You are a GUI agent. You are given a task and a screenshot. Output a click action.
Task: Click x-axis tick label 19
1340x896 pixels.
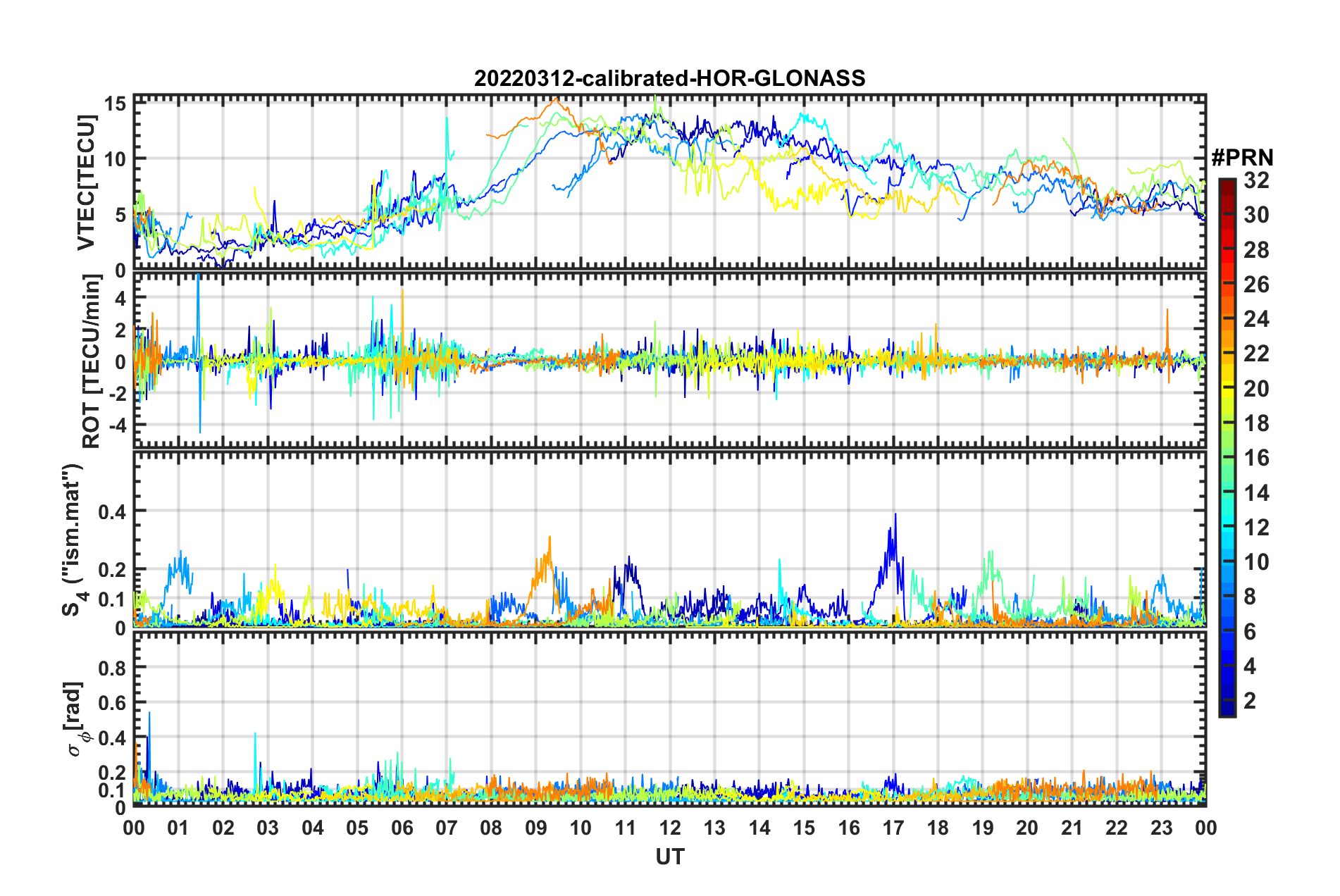(983, 828)
